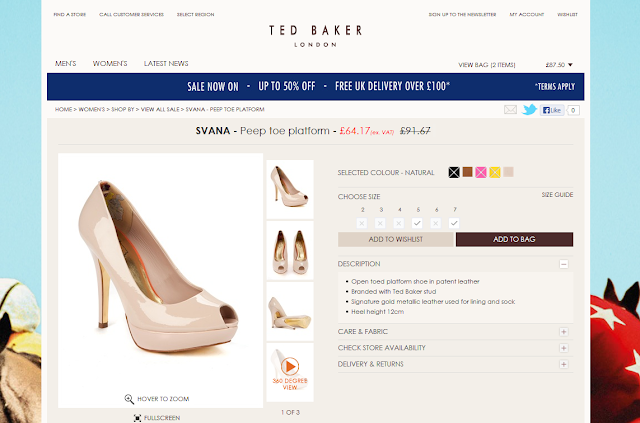Sign up to the newsletter link

[462, 14]
